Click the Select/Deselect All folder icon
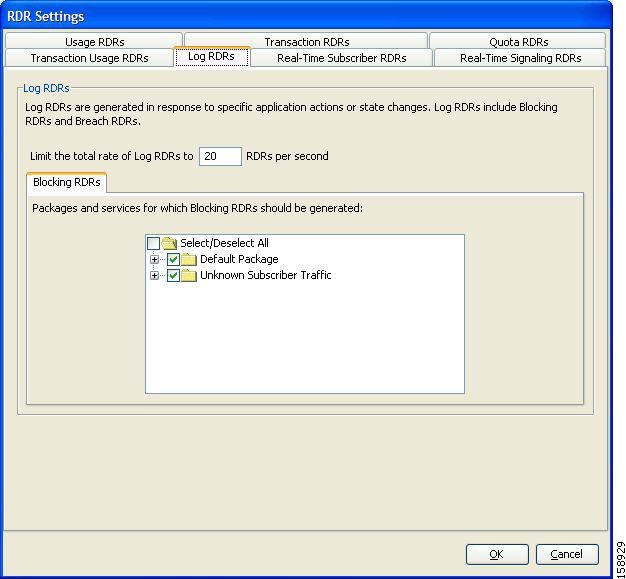 169,243
